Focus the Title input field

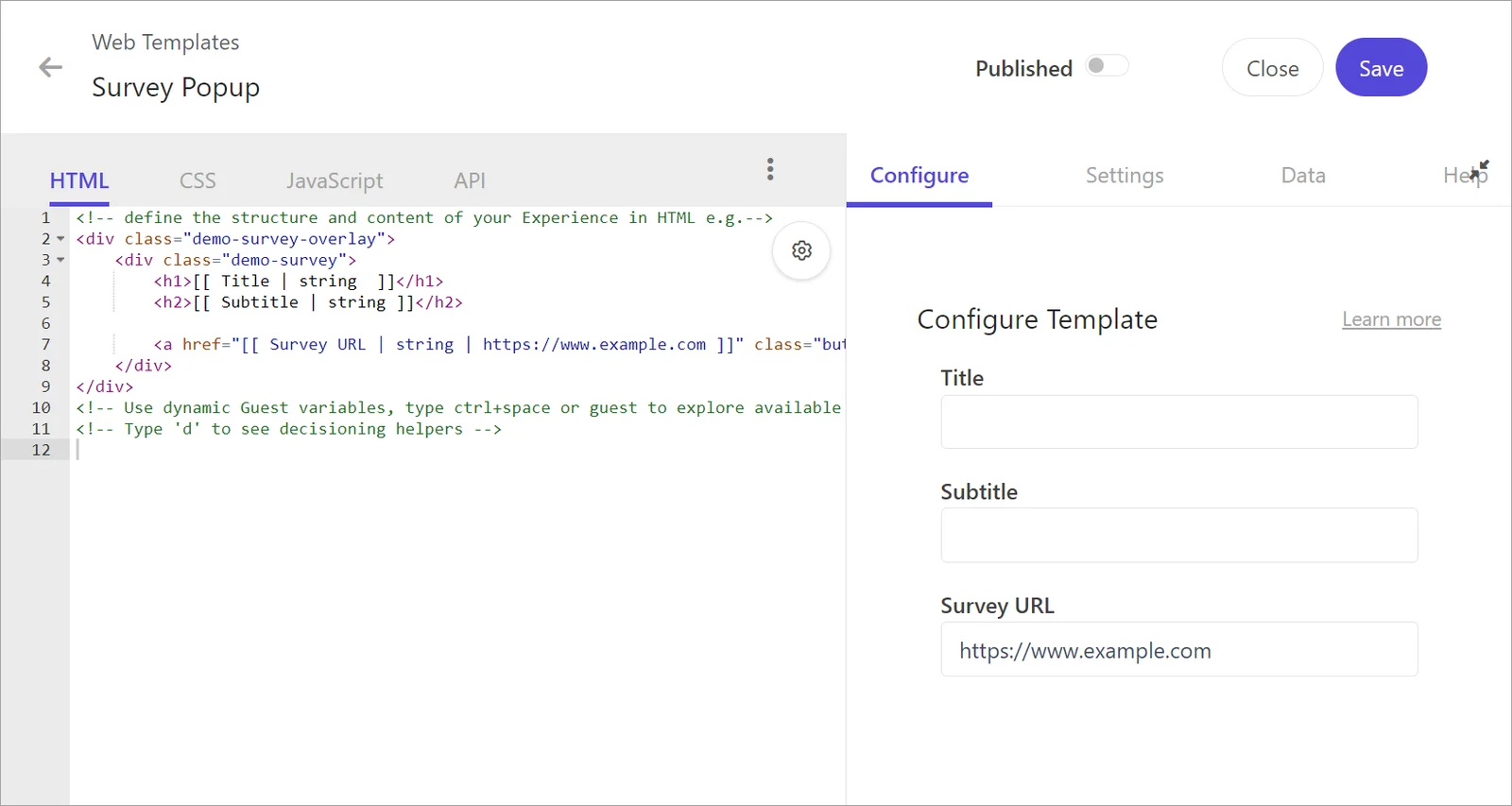[x=1179, y=421]
